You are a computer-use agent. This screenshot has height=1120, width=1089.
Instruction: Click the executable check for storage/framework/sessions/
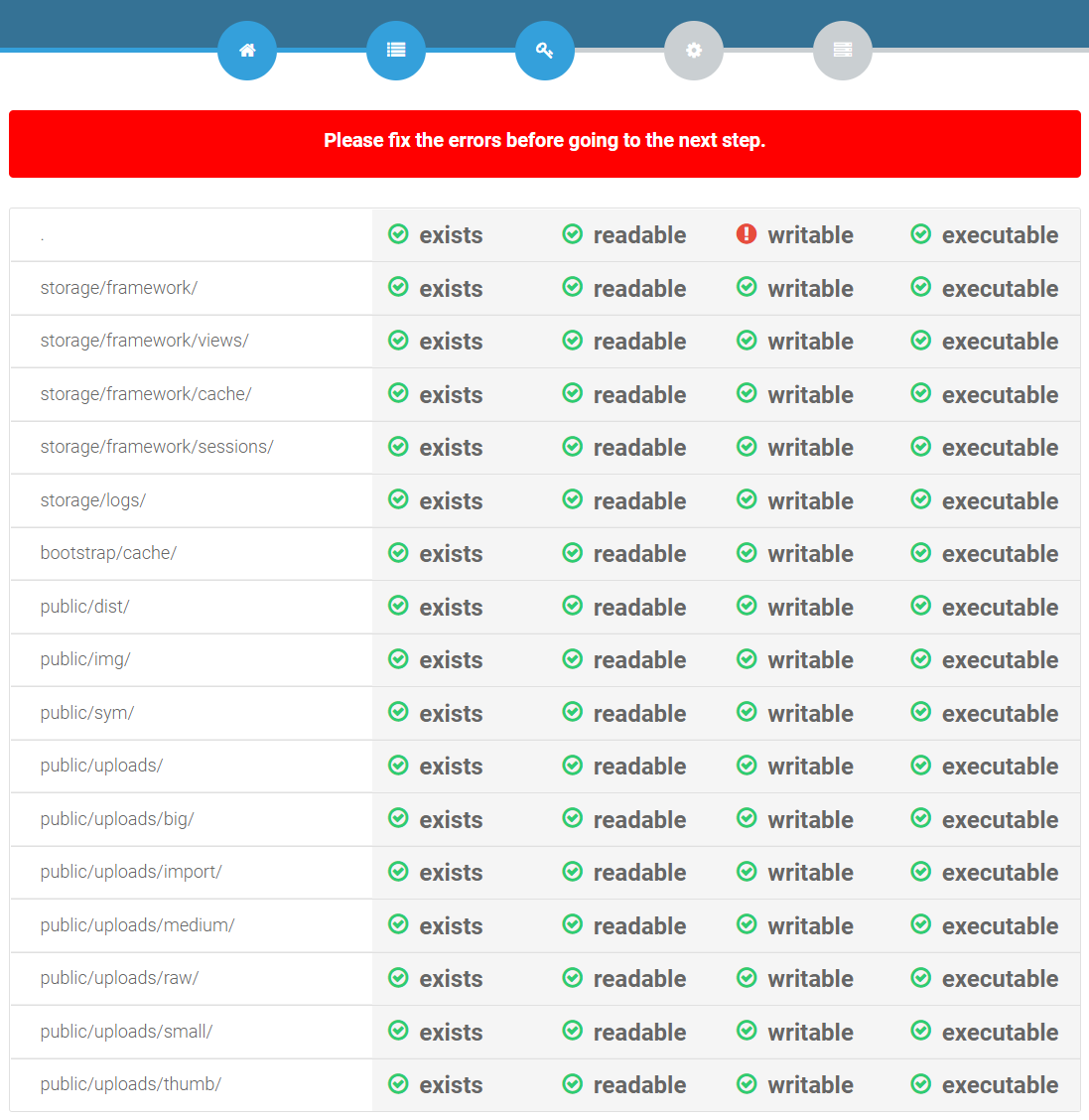[920, 447]
